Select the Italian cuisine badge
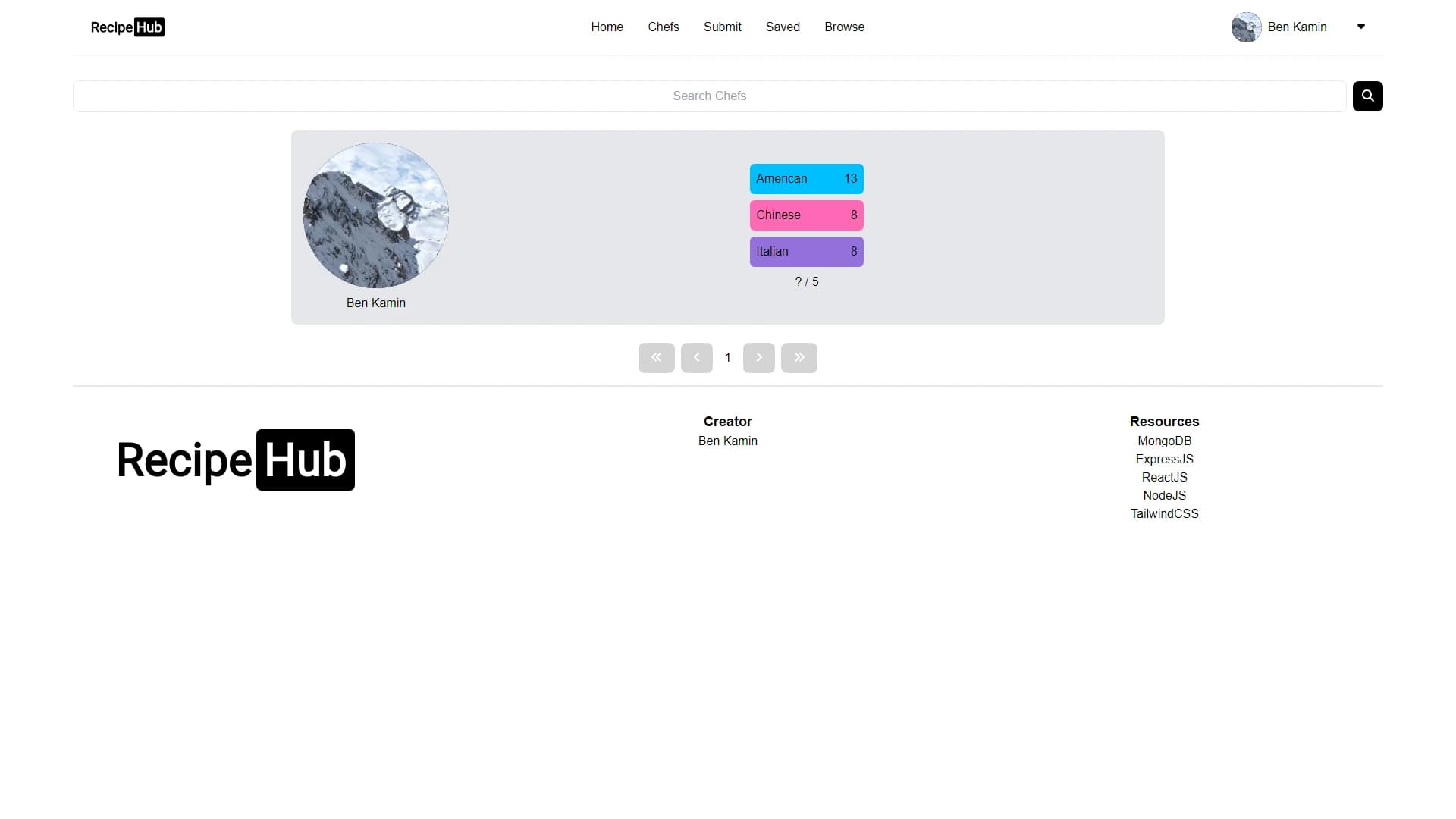The width and height of the screenshot is (1456, 819). [x=806, y=251]
